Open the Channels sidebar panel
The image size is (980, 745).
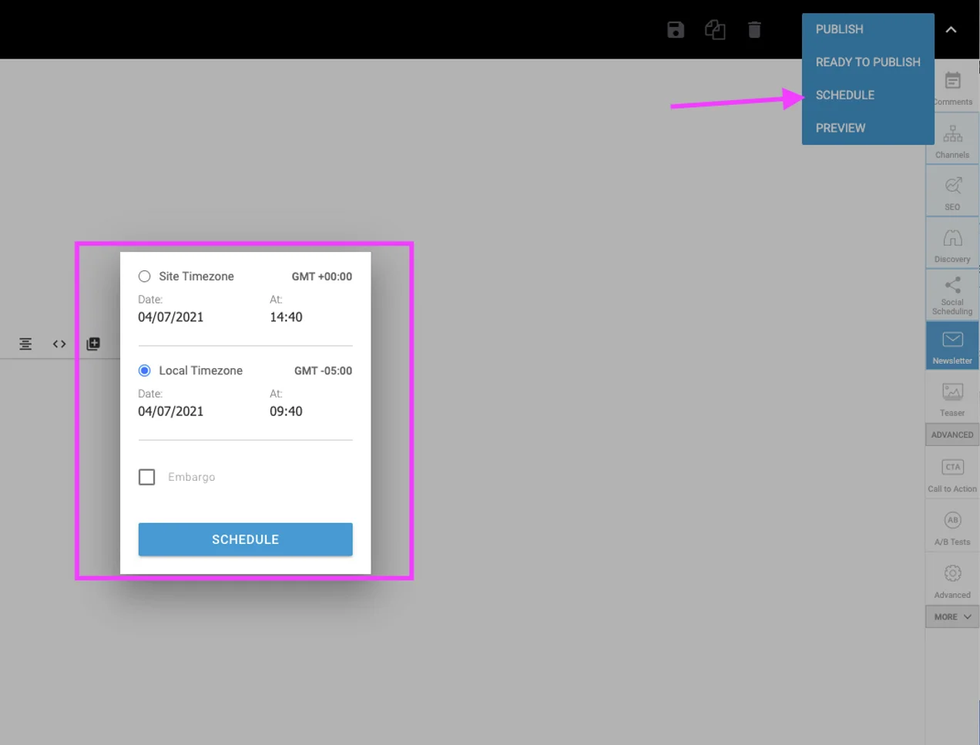(952, 139)
